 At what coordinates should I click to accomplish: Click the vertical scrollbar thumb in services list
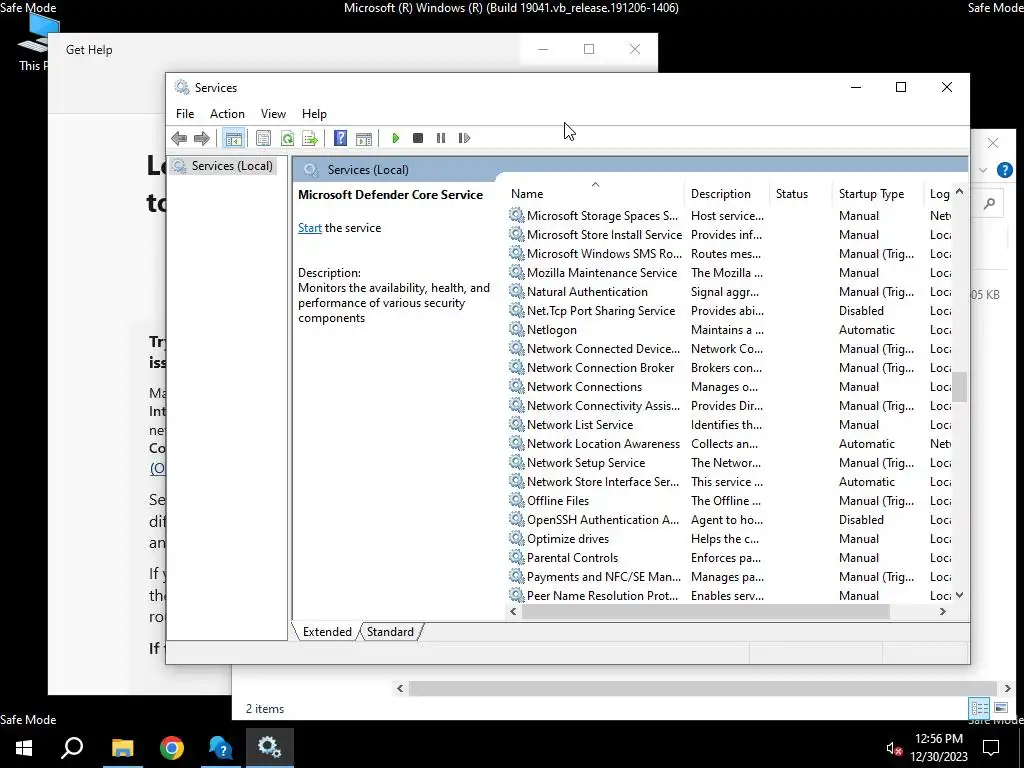959,387
